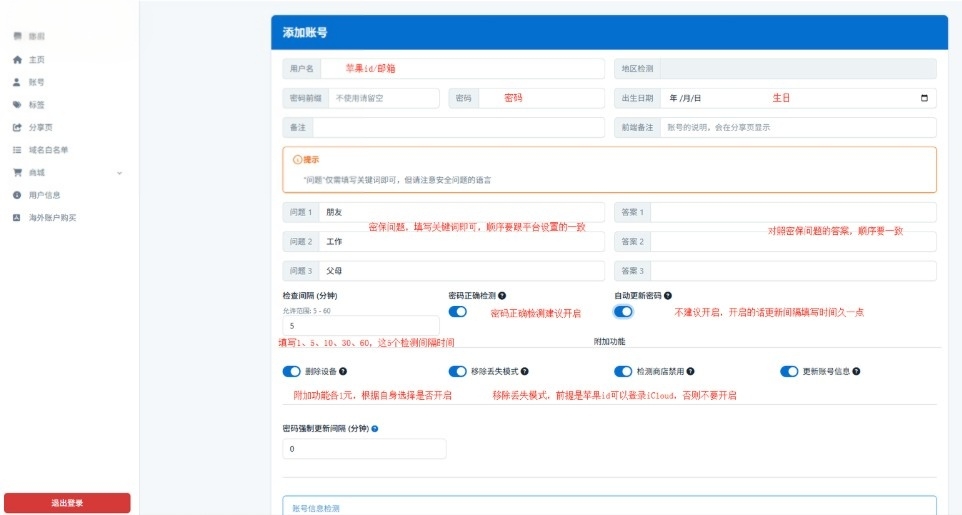Viewport: 962px width, 515px height.
Task: Click the 允许范围: 5 - 60 hint text
Action: tap(306, 311)
